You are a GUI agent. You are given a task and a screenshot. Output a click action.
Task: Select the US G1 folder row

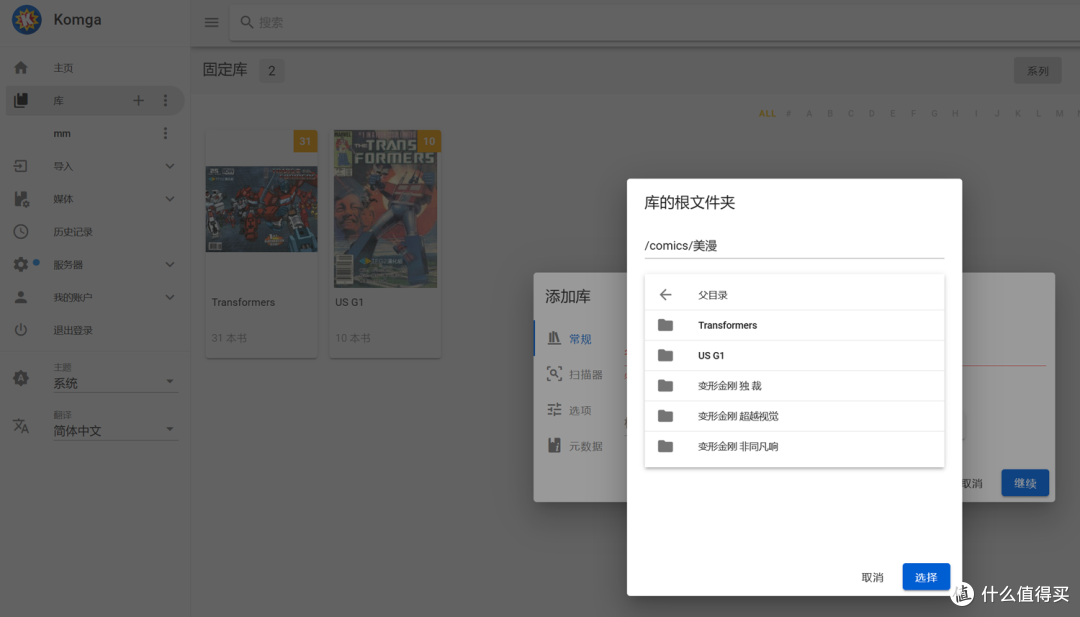pyautogui.click(x=794, y=355)
